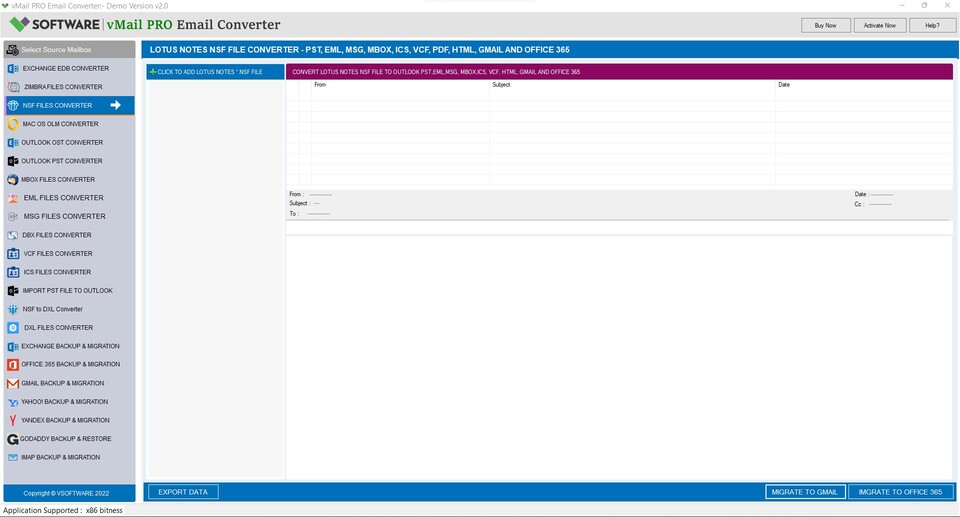Choose GMAIL BACKUP & MIGRATION label
This screenshot has width=960, height=517.
pyautogui.click(x=62, y=383)
